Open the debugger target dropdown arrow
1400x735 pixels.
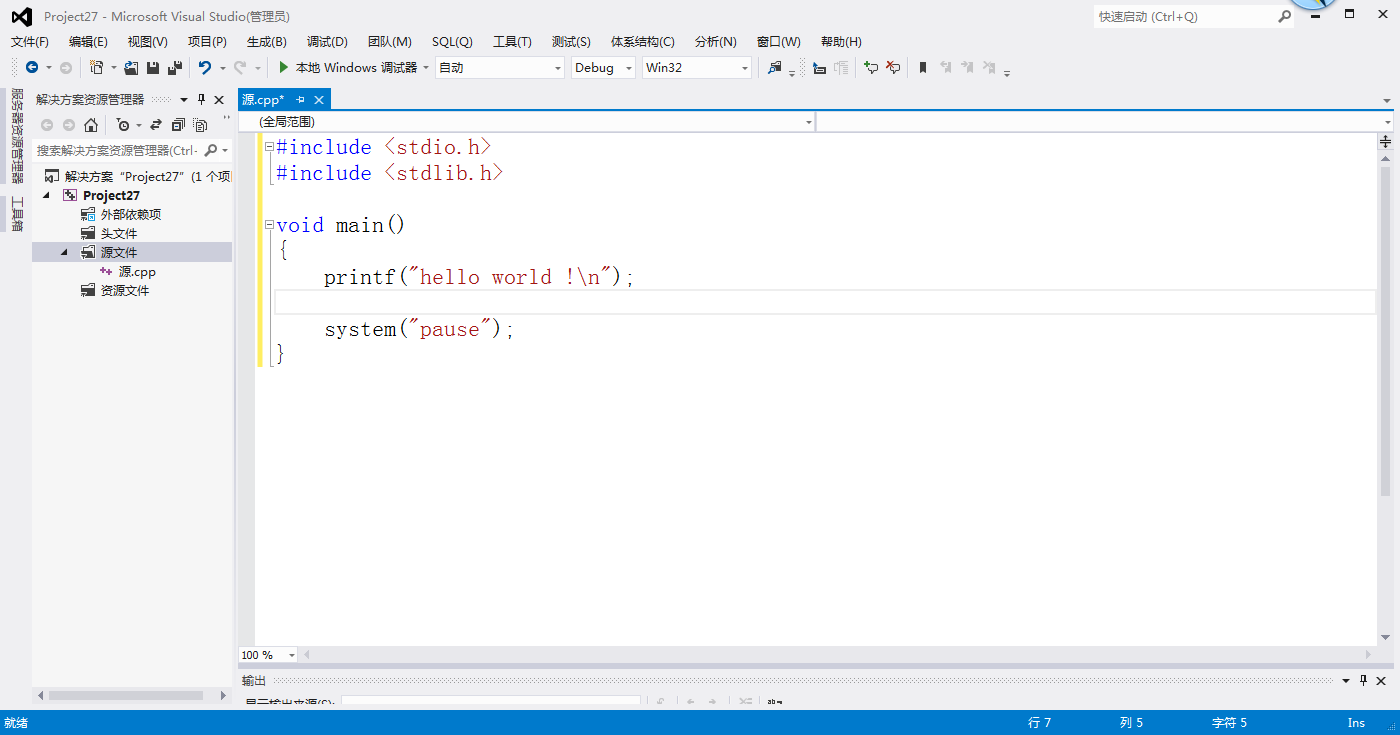click(x=425, y=67)
